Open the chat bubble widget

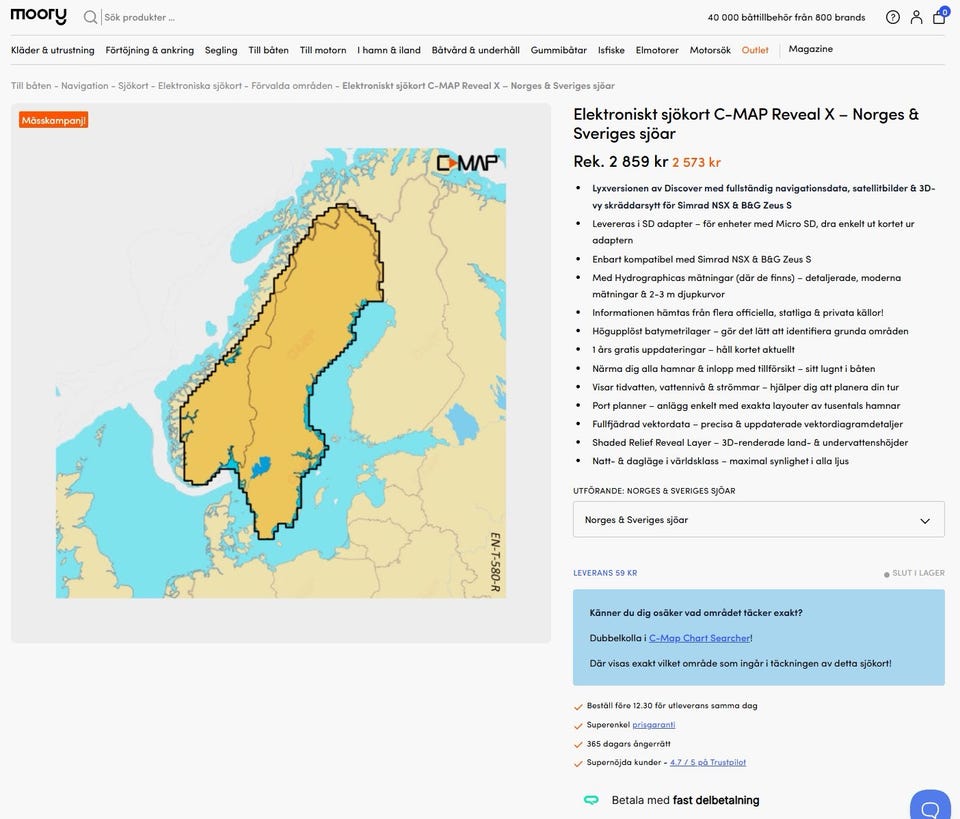click(x=930, y=807)
